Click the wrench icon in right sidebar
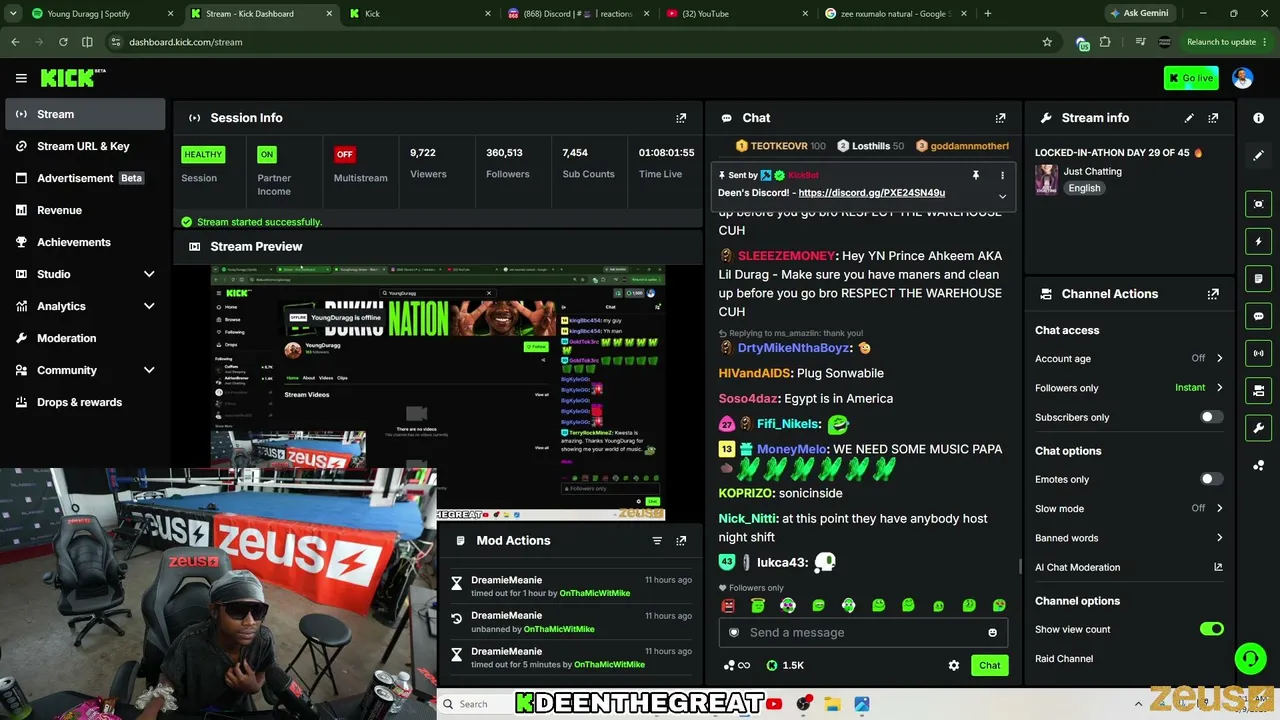 click(1259, 428)
